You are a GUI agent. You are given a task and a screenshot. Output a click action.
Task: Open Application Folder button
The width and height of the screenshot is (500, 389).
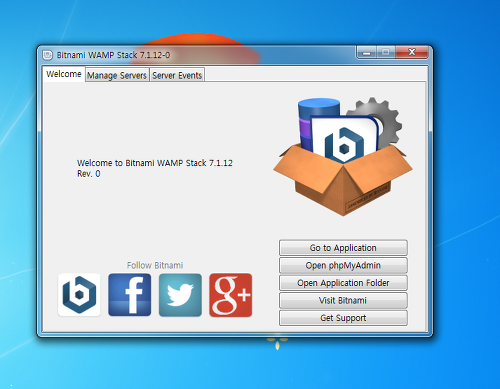pyautogui.click(x=343, y=283)
